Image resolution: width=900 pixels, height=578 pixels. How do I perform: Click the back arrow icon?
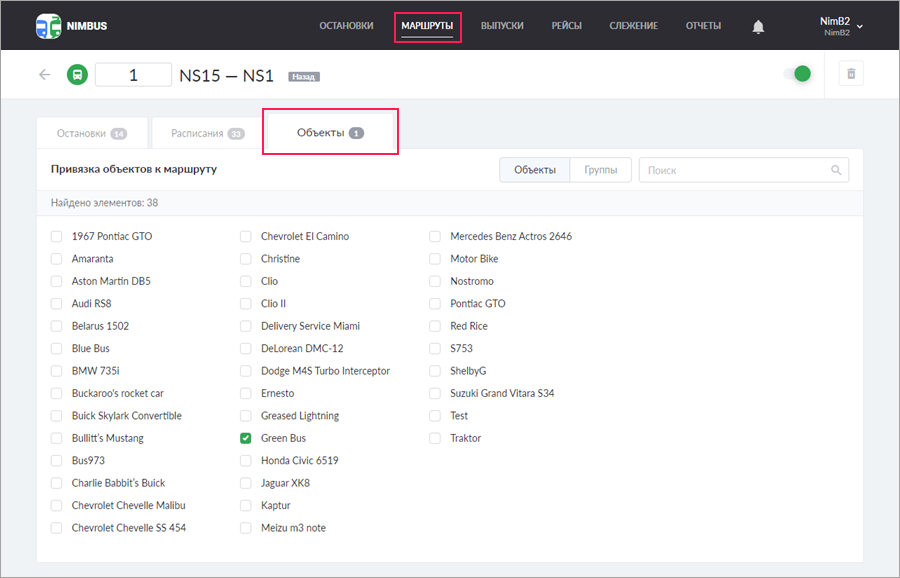tap(44, 75)
